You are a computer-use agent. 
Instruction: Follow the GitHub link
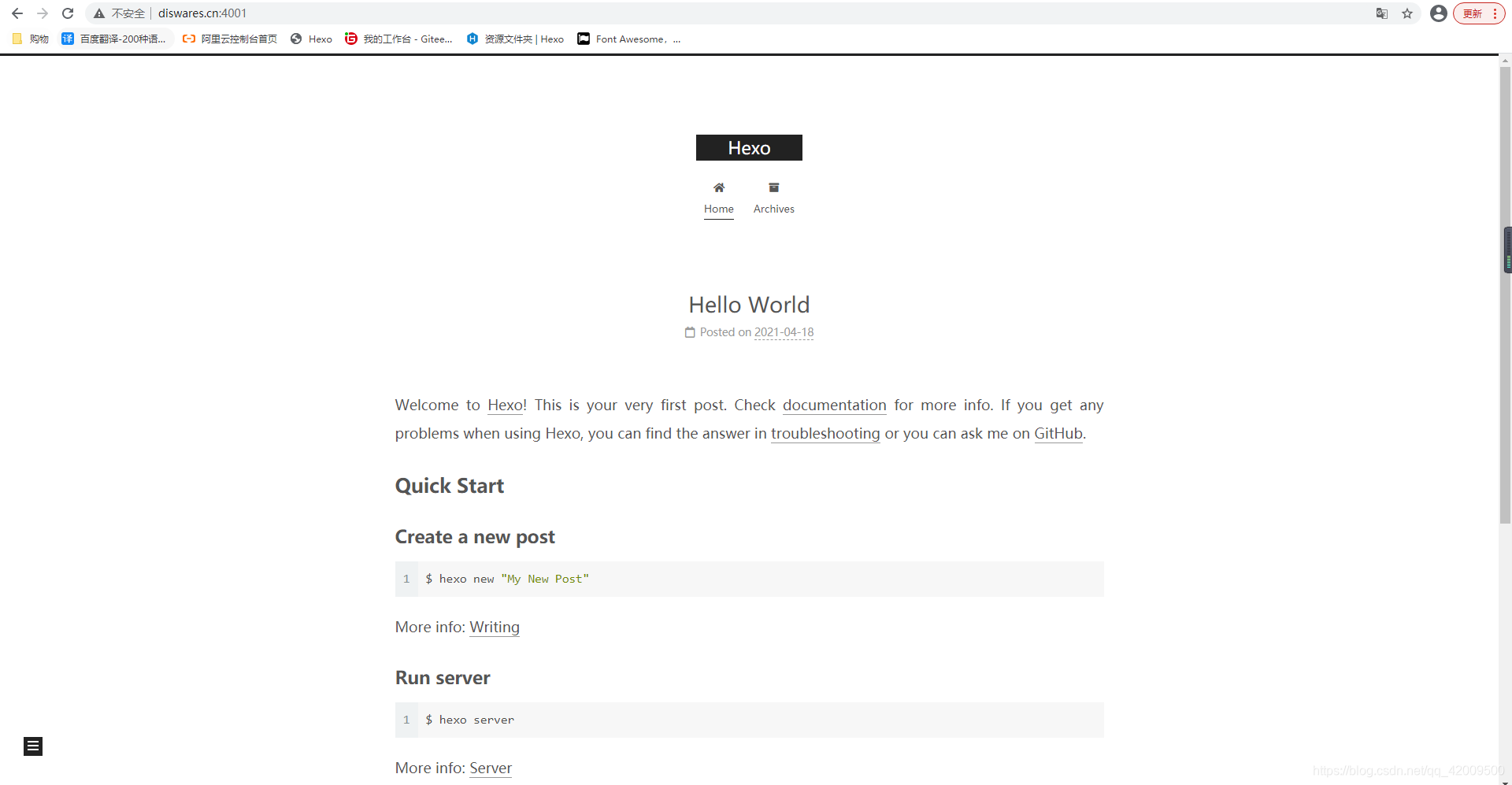[x=1058, y=433]
